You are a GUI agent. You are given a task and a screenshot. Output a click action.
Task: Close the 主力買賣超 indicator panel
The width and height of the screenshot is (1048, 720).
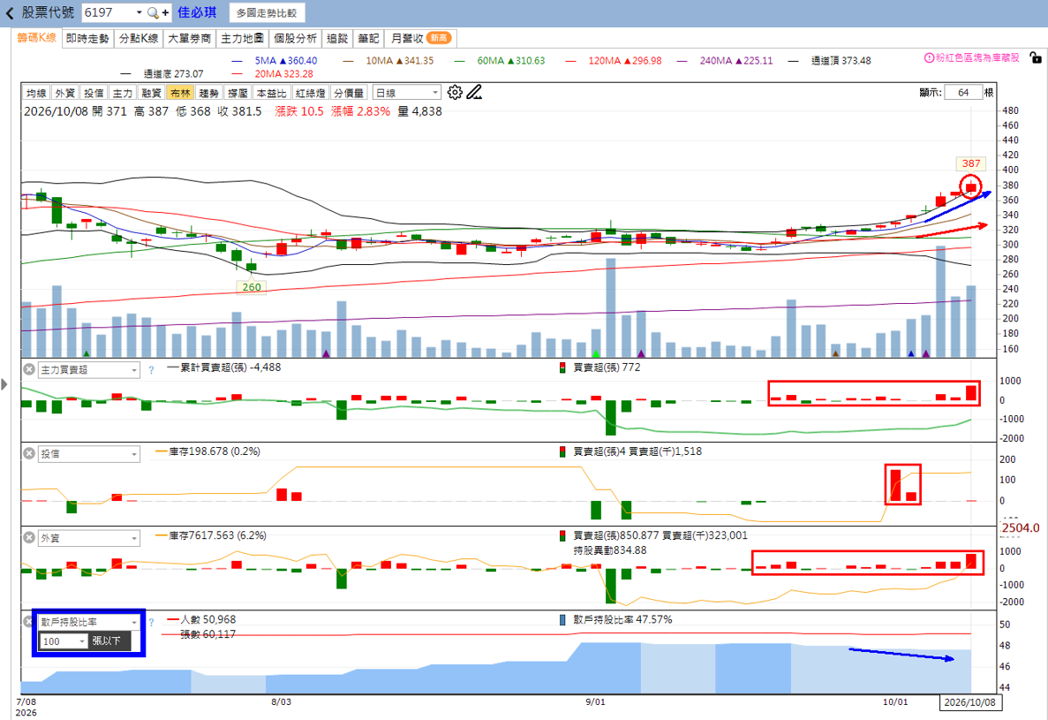(29, 369)
